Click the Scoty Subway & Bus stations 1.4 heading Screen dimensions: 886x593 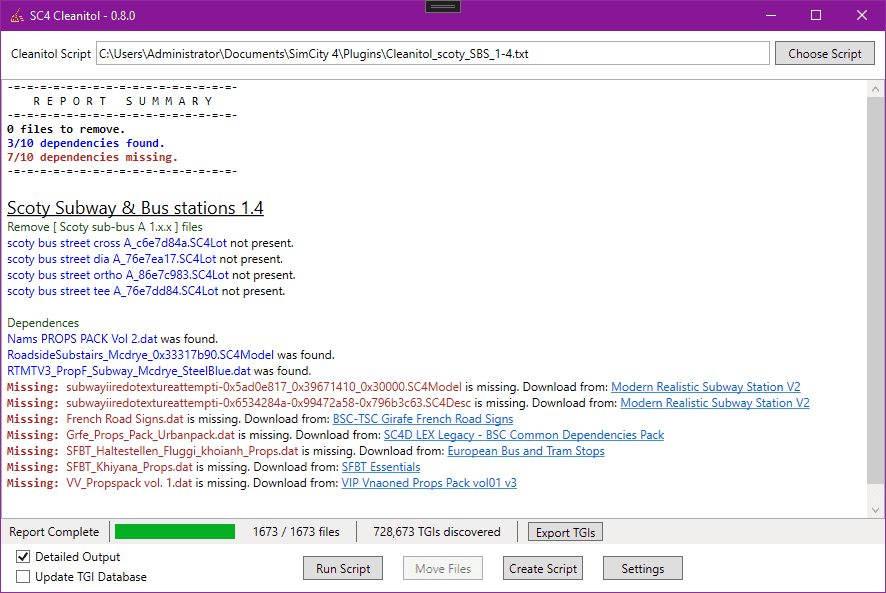pos(135,208)
